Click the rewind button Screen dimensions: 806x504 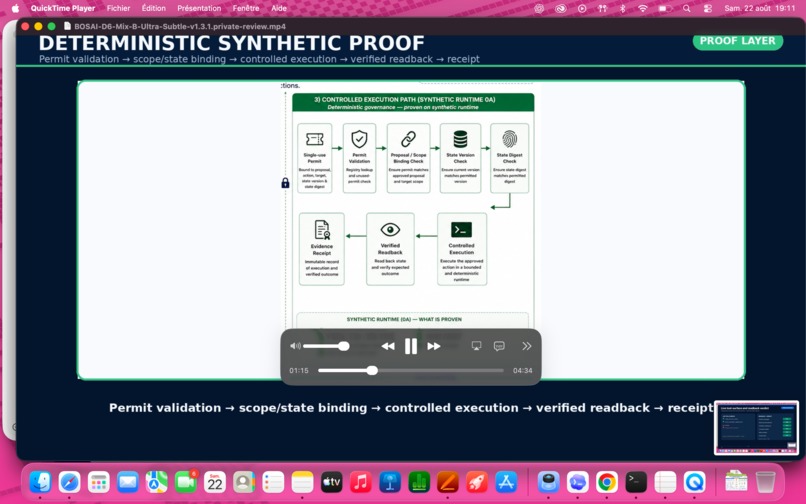tap(388, 346)
